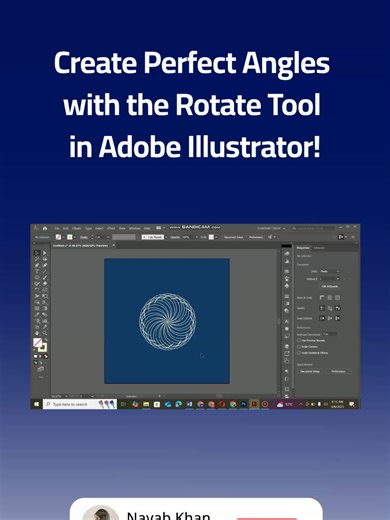The image size is (390, 520).
Task: Enable the Use Preview Bounds checkbox
Action: tap(299, 341)
